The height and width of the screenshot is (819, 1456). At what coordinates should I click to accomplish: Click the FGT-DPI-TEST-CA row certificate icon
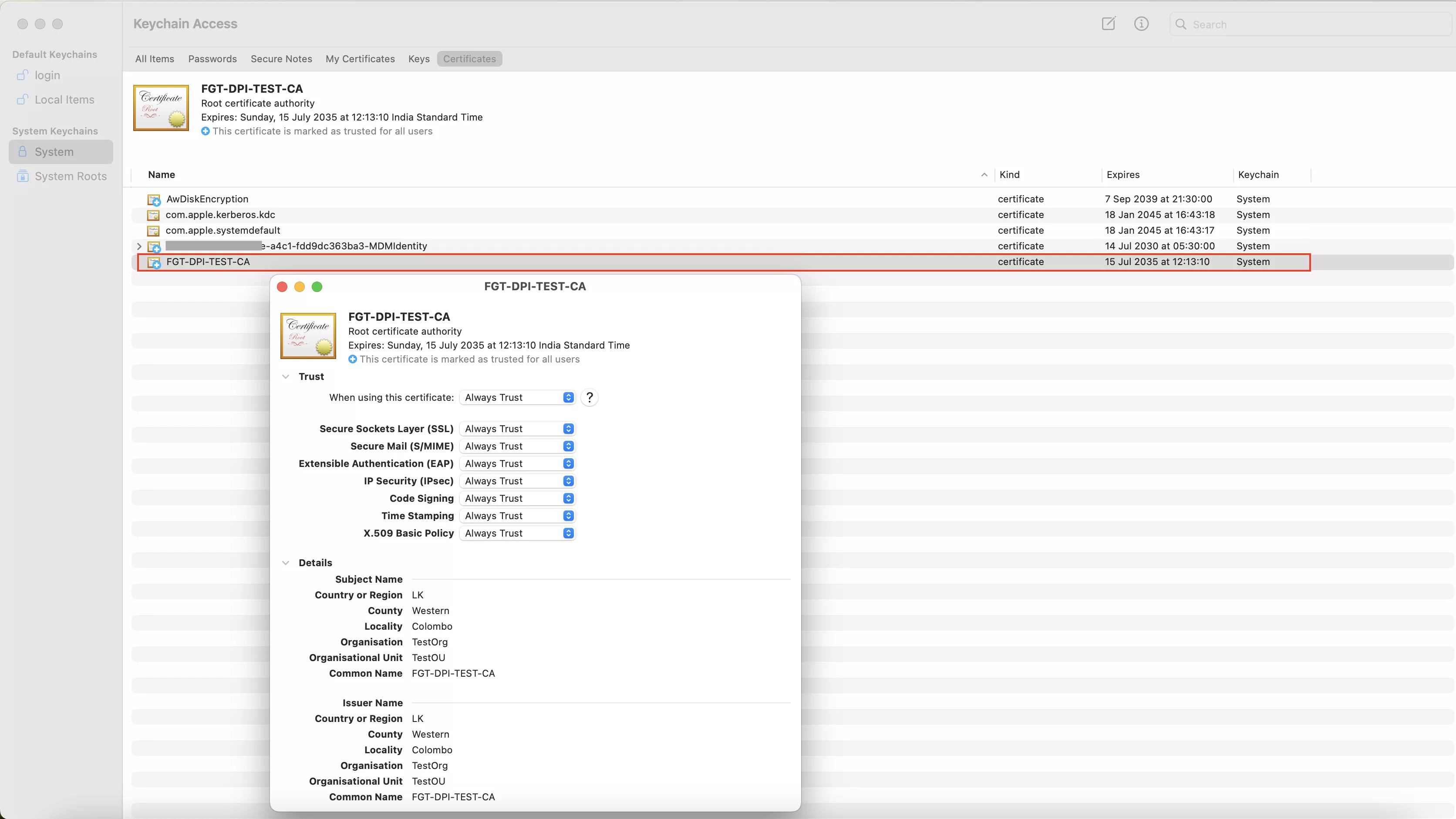154,262
